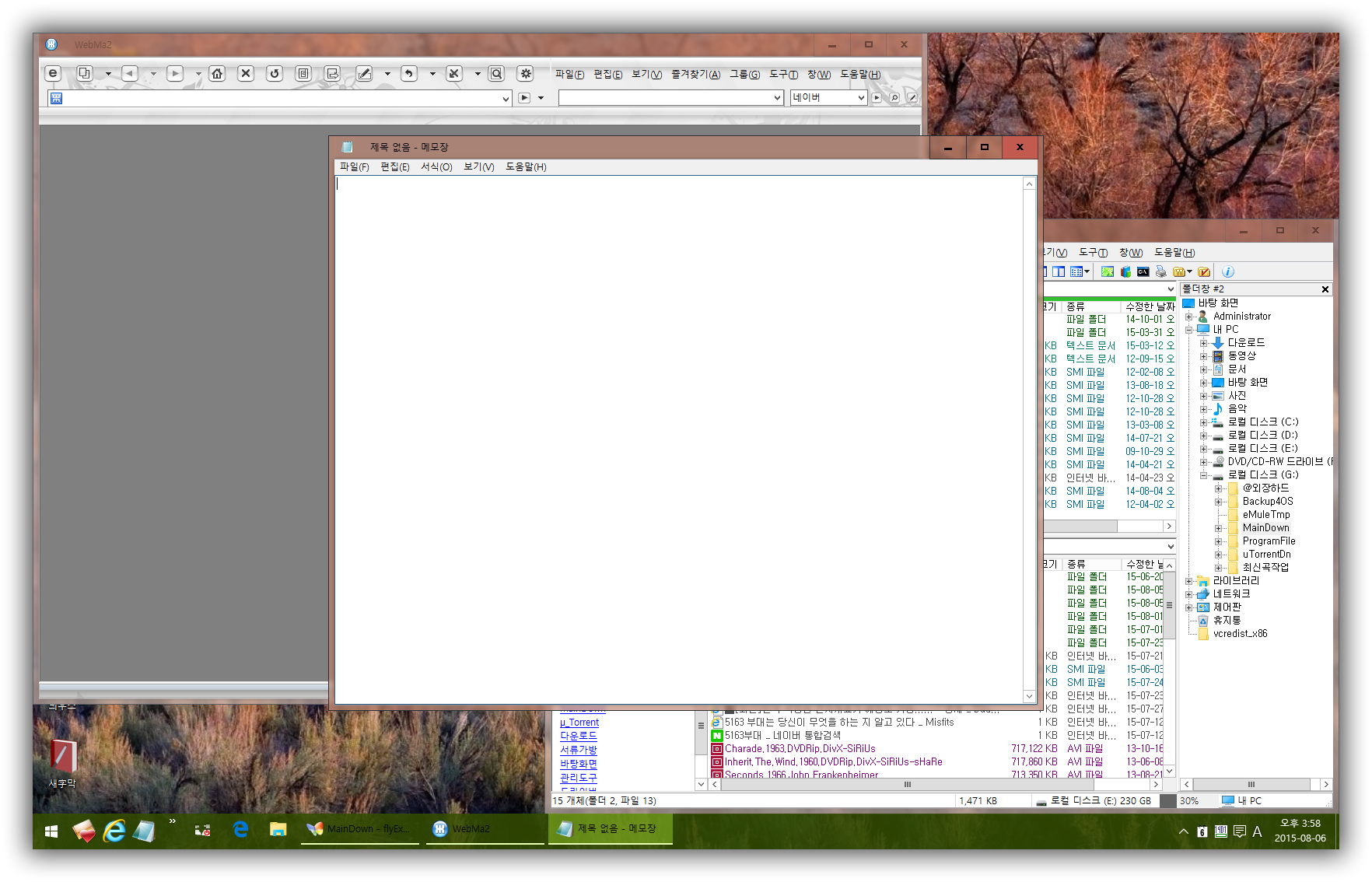Open the WebMa2 address bar dropdown
The width and height of the screenshot is (1372, 882).
click(506, 99)
